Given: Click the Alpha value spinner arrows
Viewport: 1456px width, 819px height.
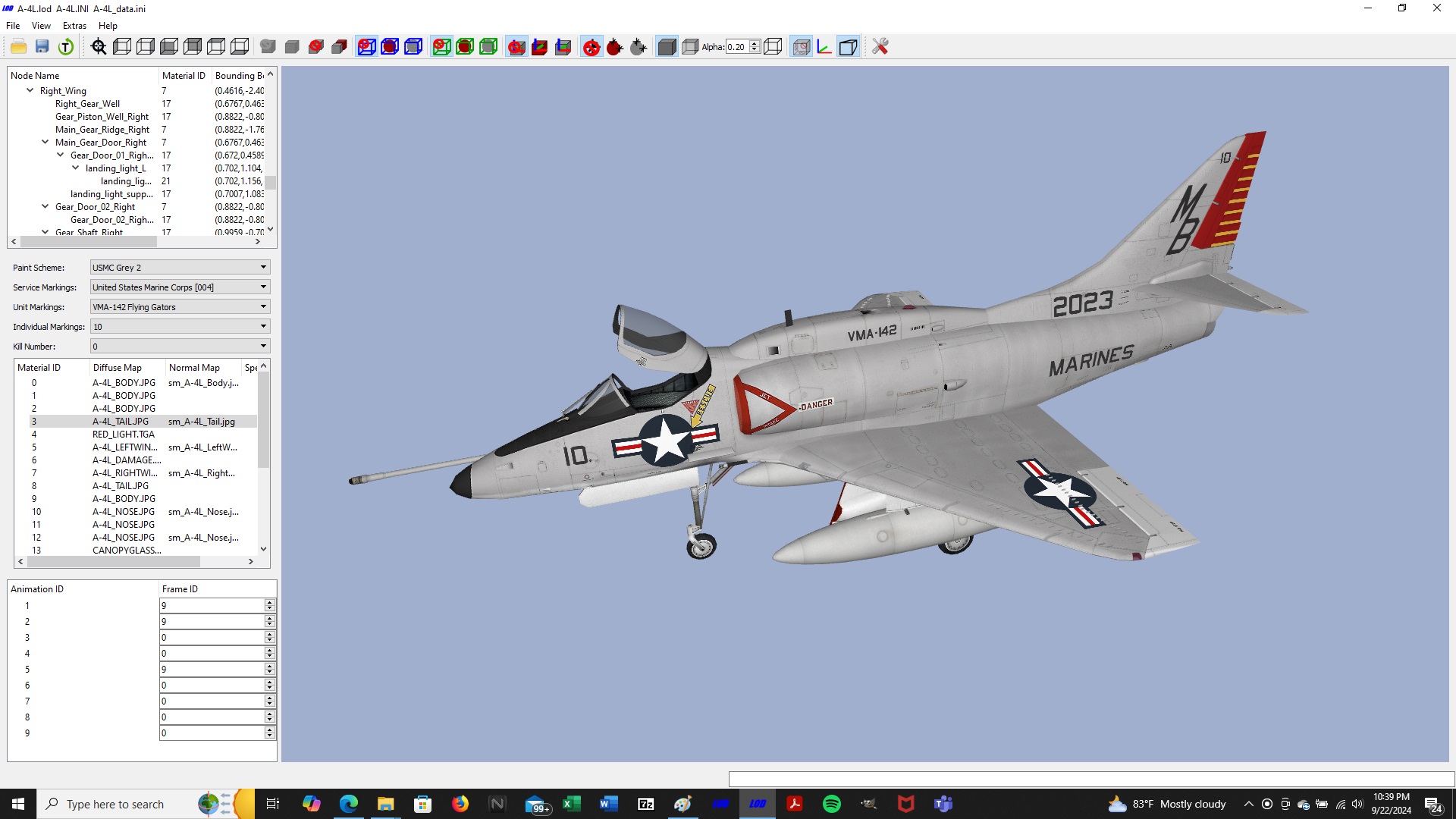Looking at the screenshot, I should point(755,47).
